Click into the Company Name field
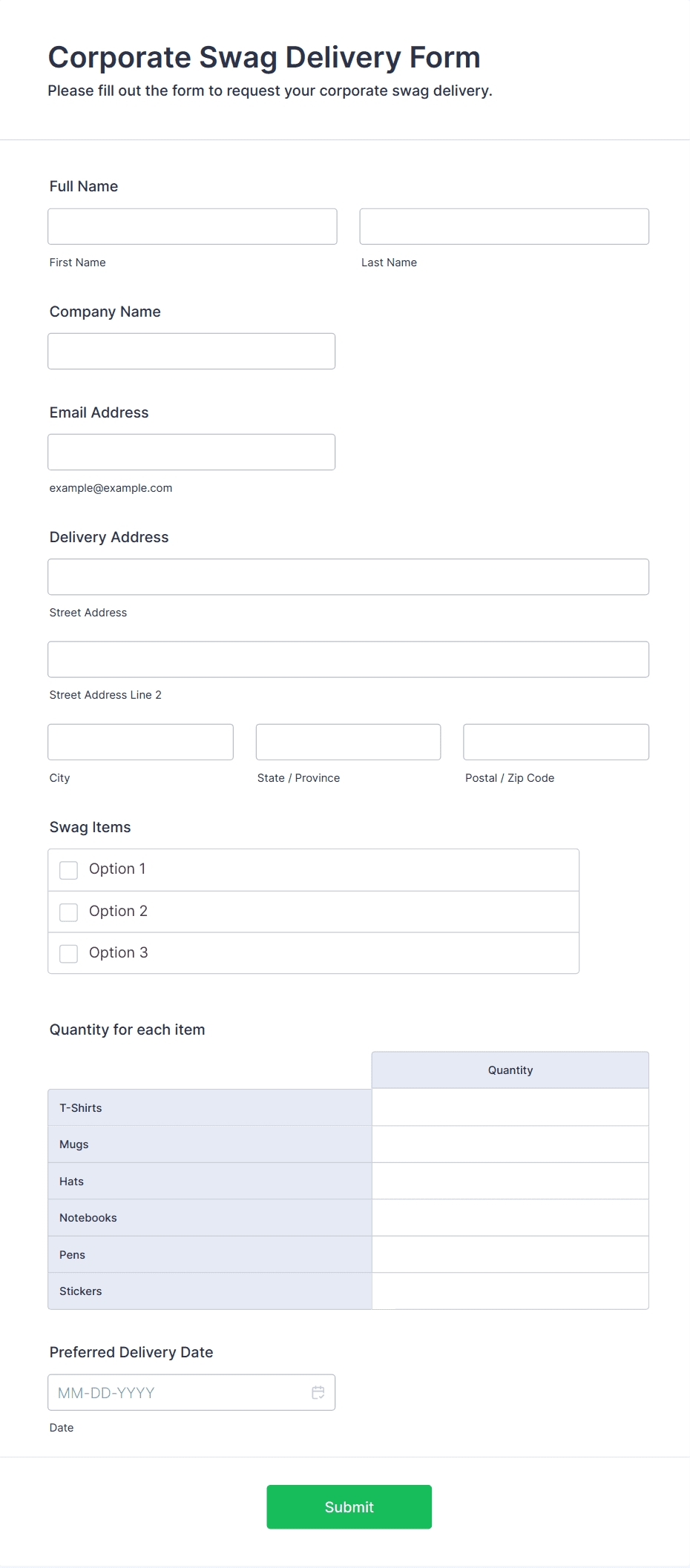The height and width of the screenshot is (1568, 690). [x=191, y=351]
